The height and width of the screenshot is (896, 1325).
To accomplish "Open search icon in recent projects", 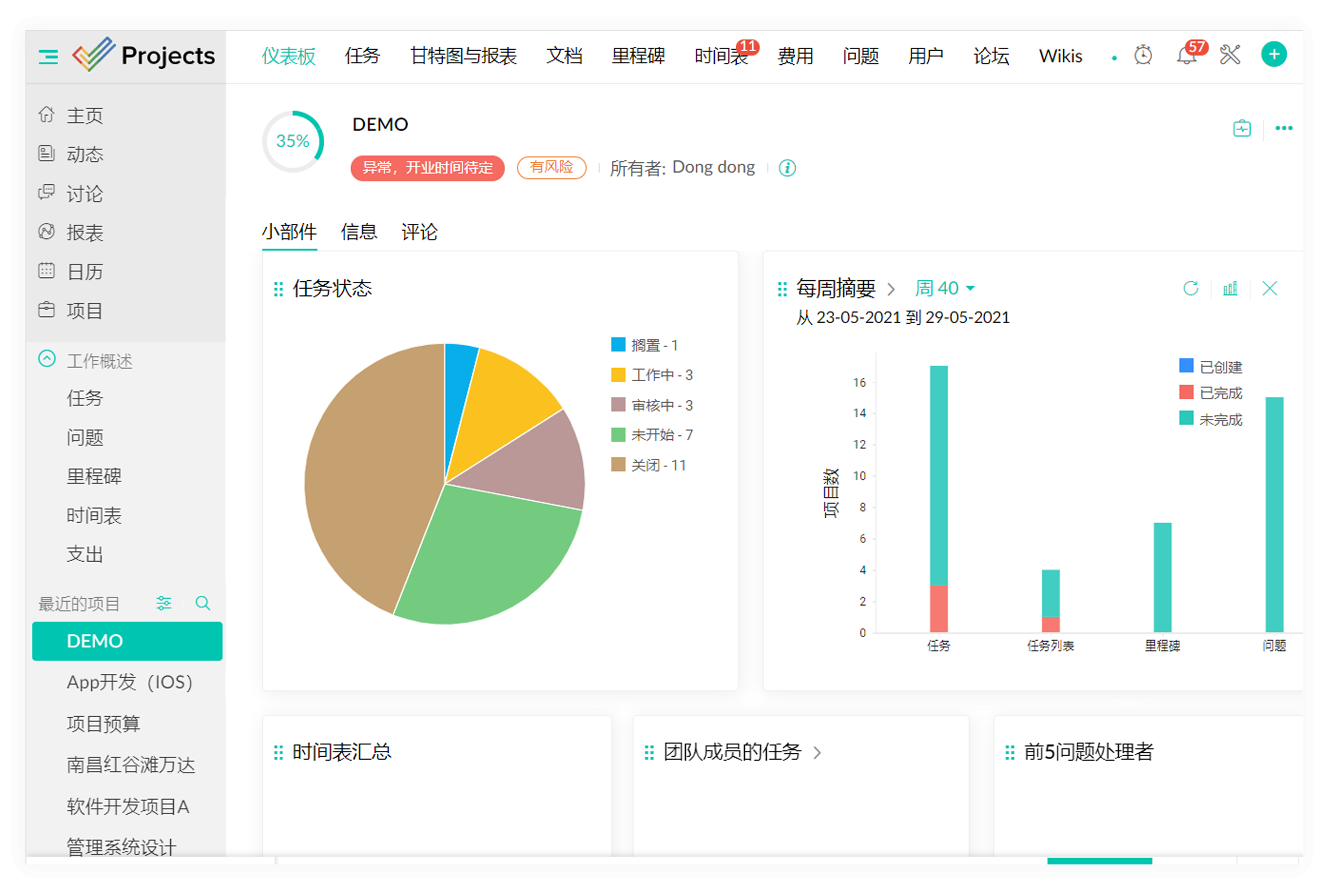I will pos(202,603).
